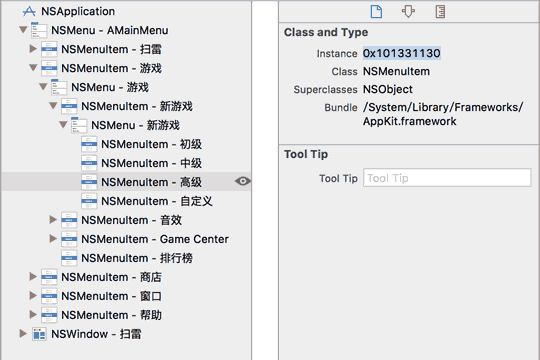Expand the NSMenuItem - 窗口 node
The height and width of the screenshot is (360, 540).
33,295
